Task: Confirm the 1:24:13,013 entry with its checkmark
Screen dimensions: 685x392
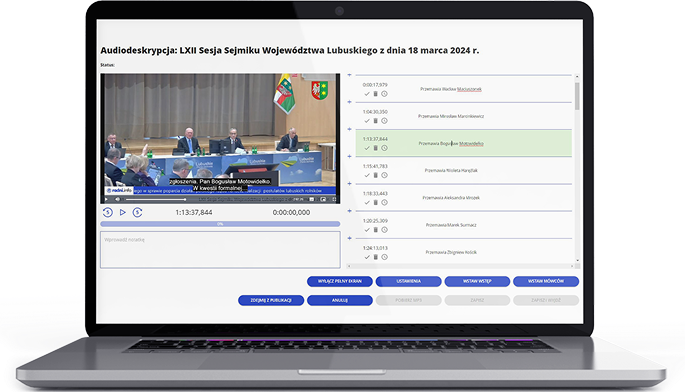Action: click(367, 257)
